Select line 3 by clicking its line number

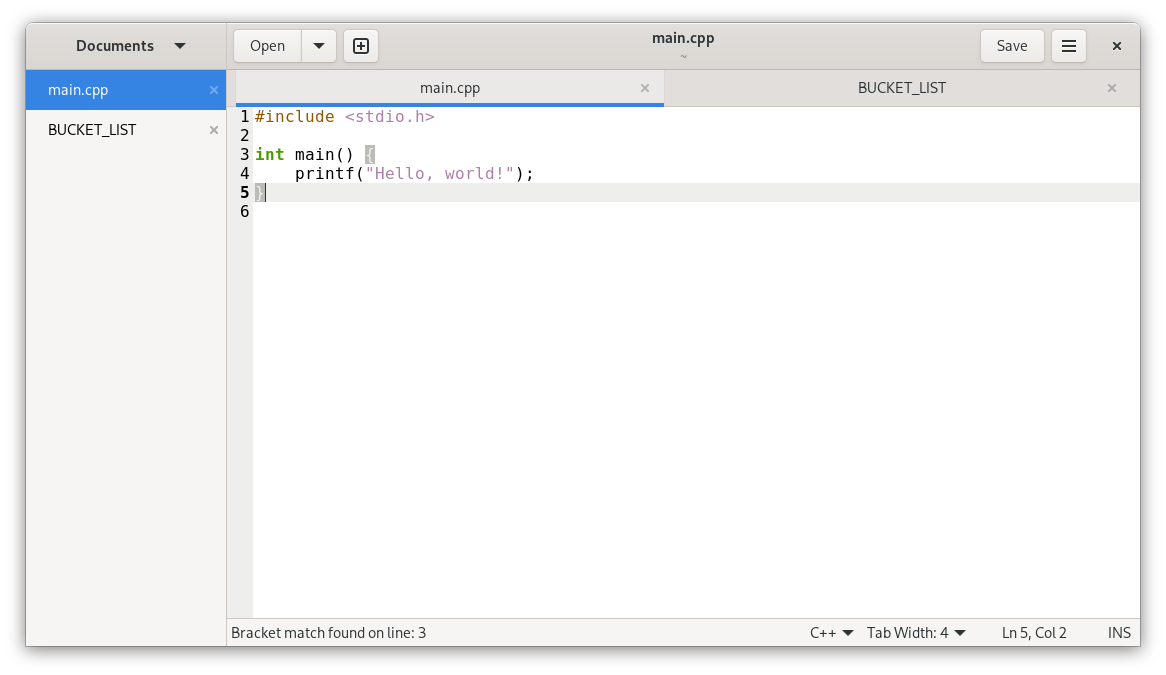pos(243,154)
